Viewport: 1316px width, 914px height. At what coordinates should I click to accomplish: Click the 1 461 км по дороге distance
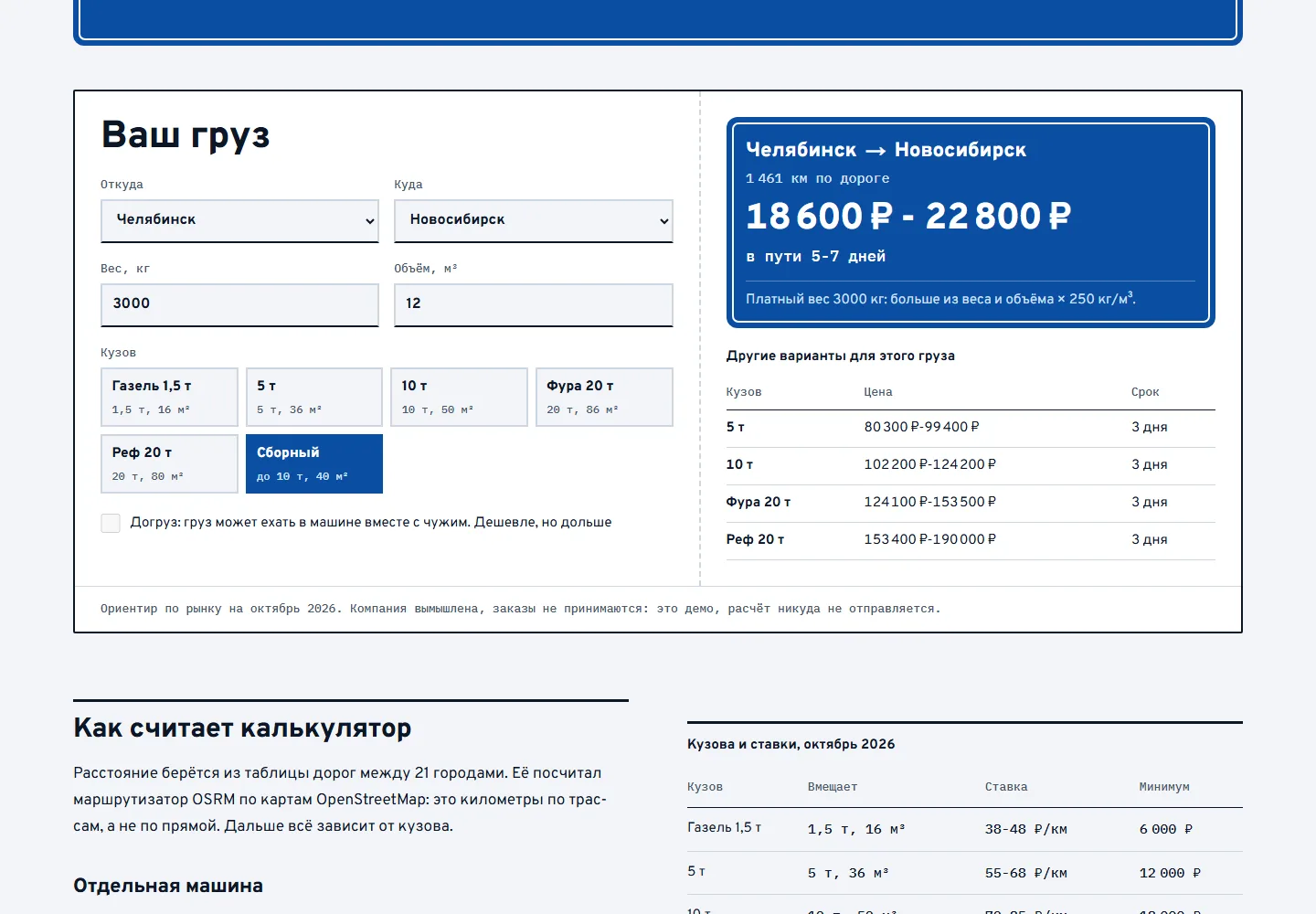click(x=817, y=178)
